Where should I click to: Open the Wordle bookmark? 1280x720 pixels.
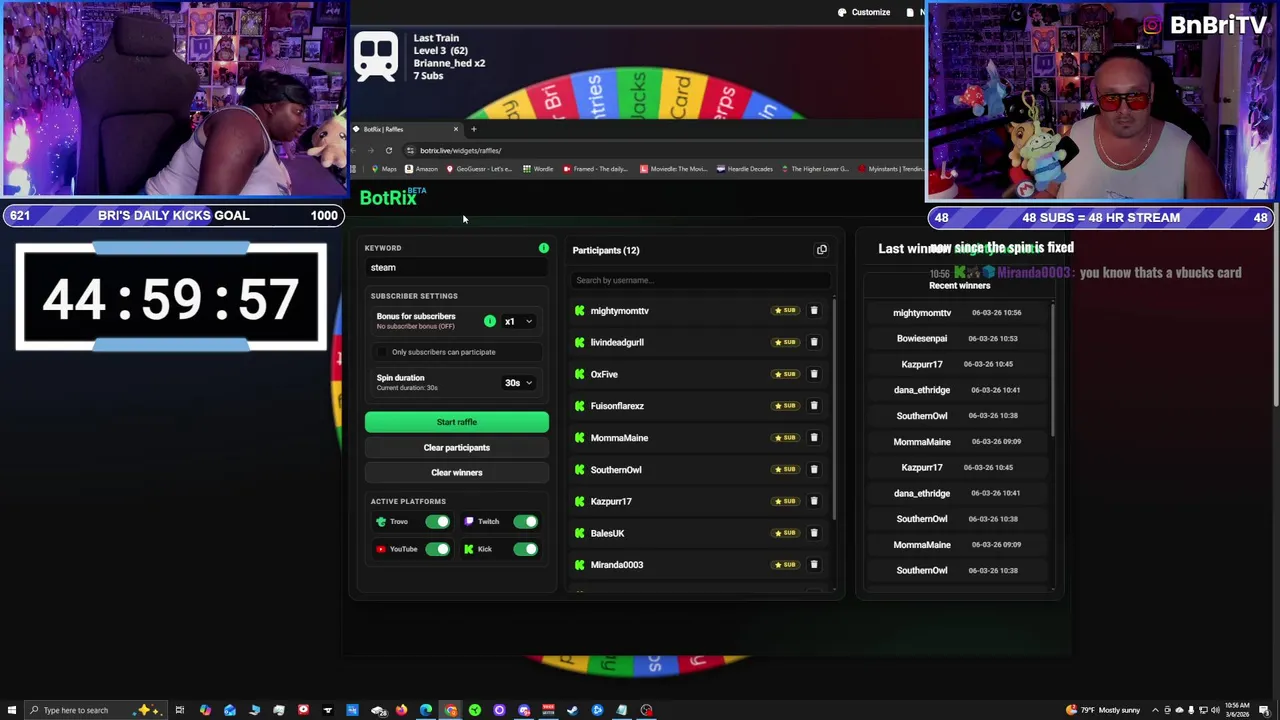click(x=538, y=169)
